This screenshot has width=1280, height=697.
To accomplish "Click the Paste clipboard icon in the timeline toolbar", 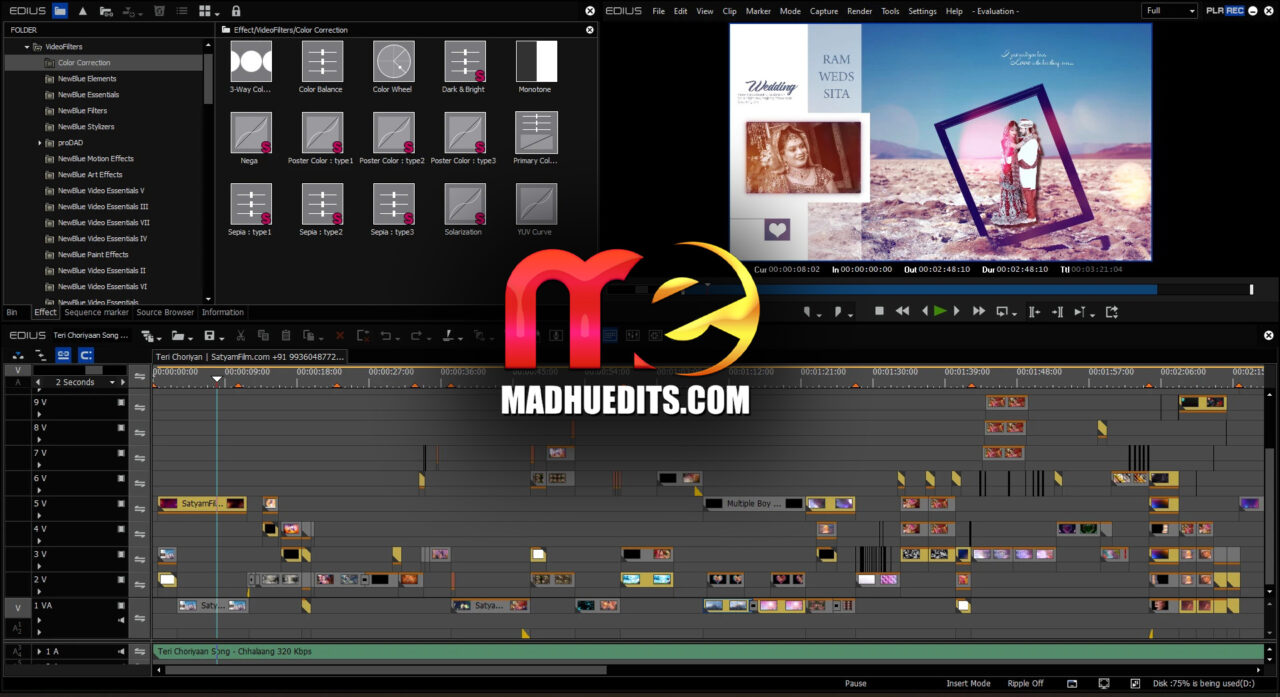I will [x=286, y=335].
